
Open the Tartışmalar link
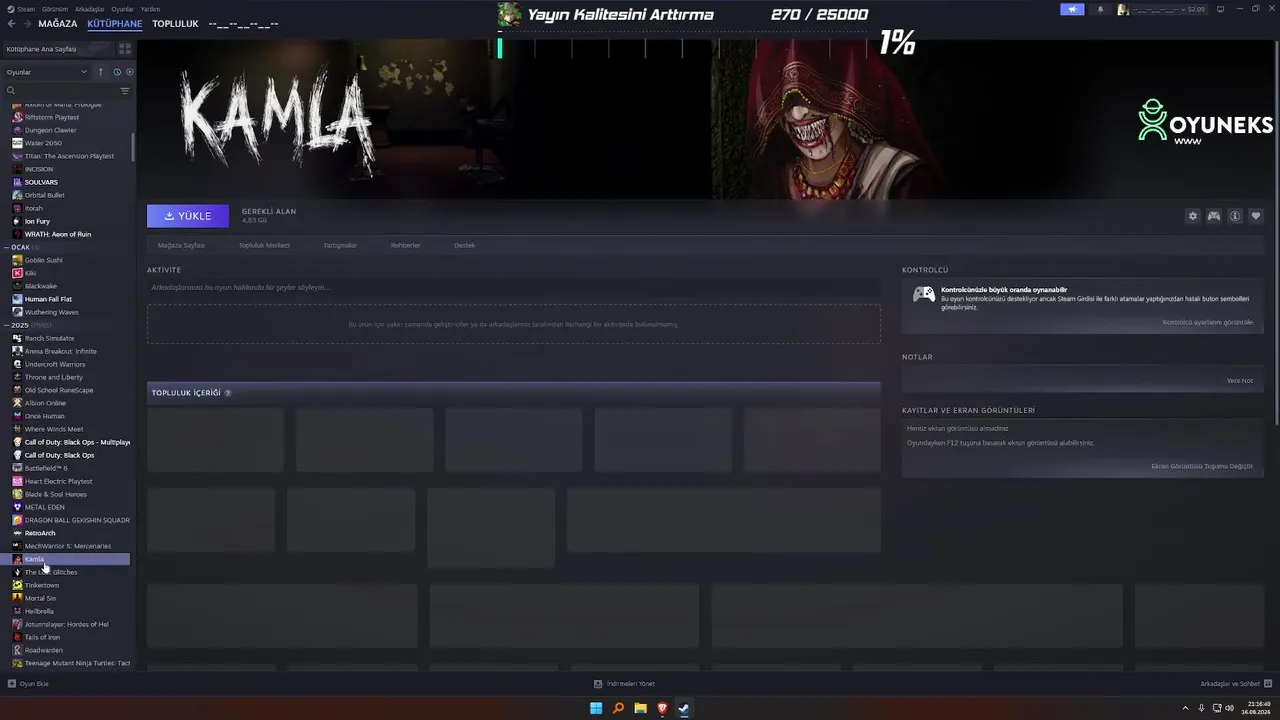coord(340,245)
